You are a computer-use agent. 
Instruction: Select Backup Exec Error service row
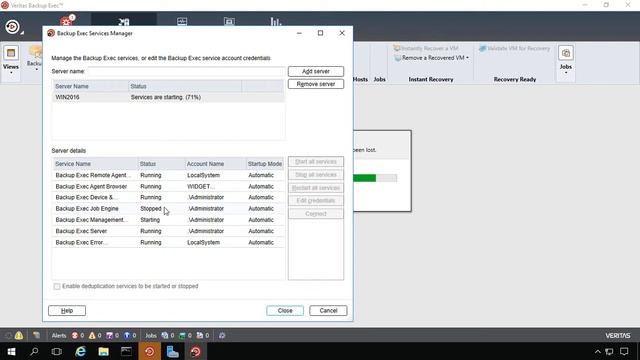pyautogui.click(x=168, y=242)
